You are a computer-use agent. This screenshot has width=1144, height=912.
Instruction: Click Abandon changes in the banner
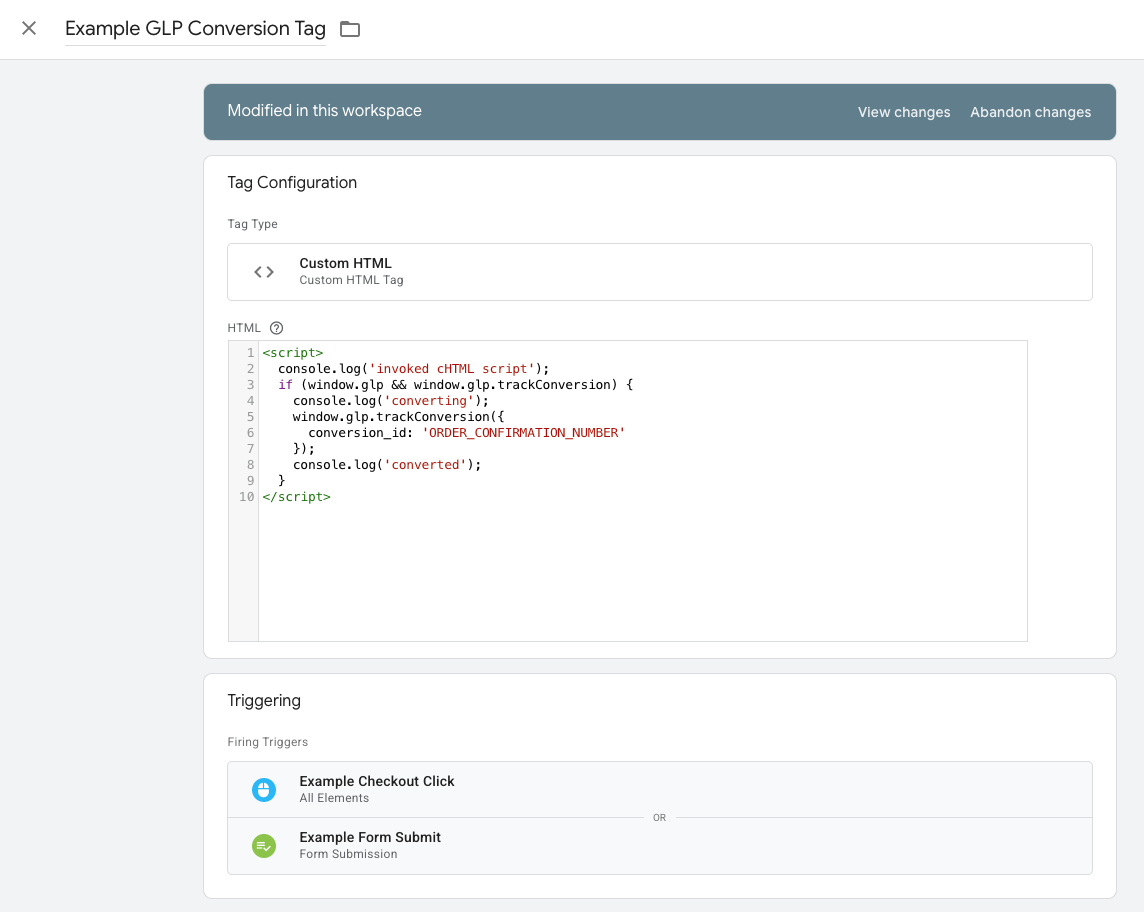1030,112
